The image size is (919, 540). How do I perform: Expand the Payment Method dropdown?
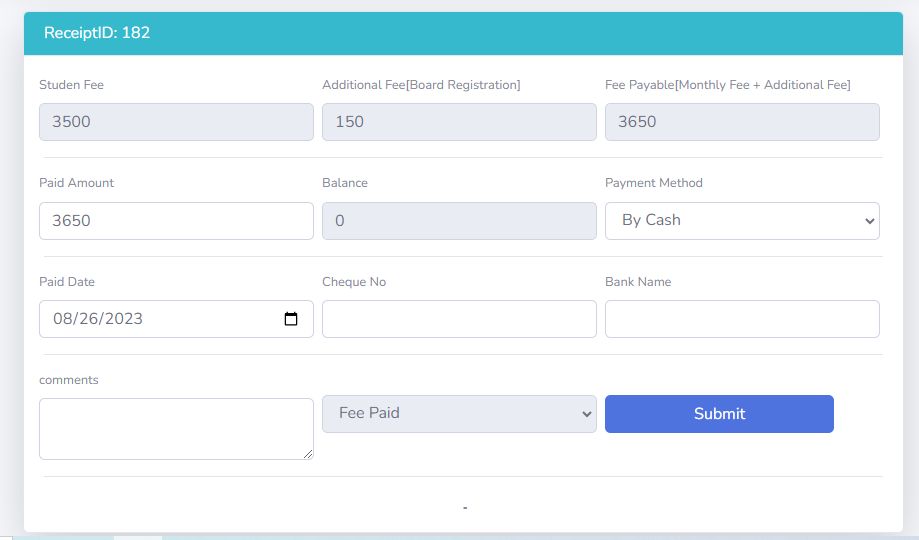742,221
